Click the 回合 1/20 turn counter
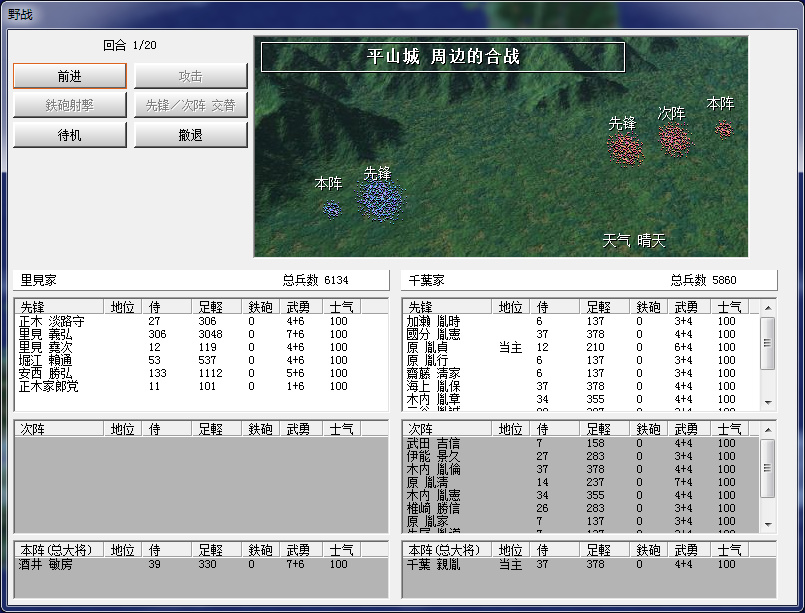Image resolution: width=805 pixels, height=613 pixels. point(130,45)
